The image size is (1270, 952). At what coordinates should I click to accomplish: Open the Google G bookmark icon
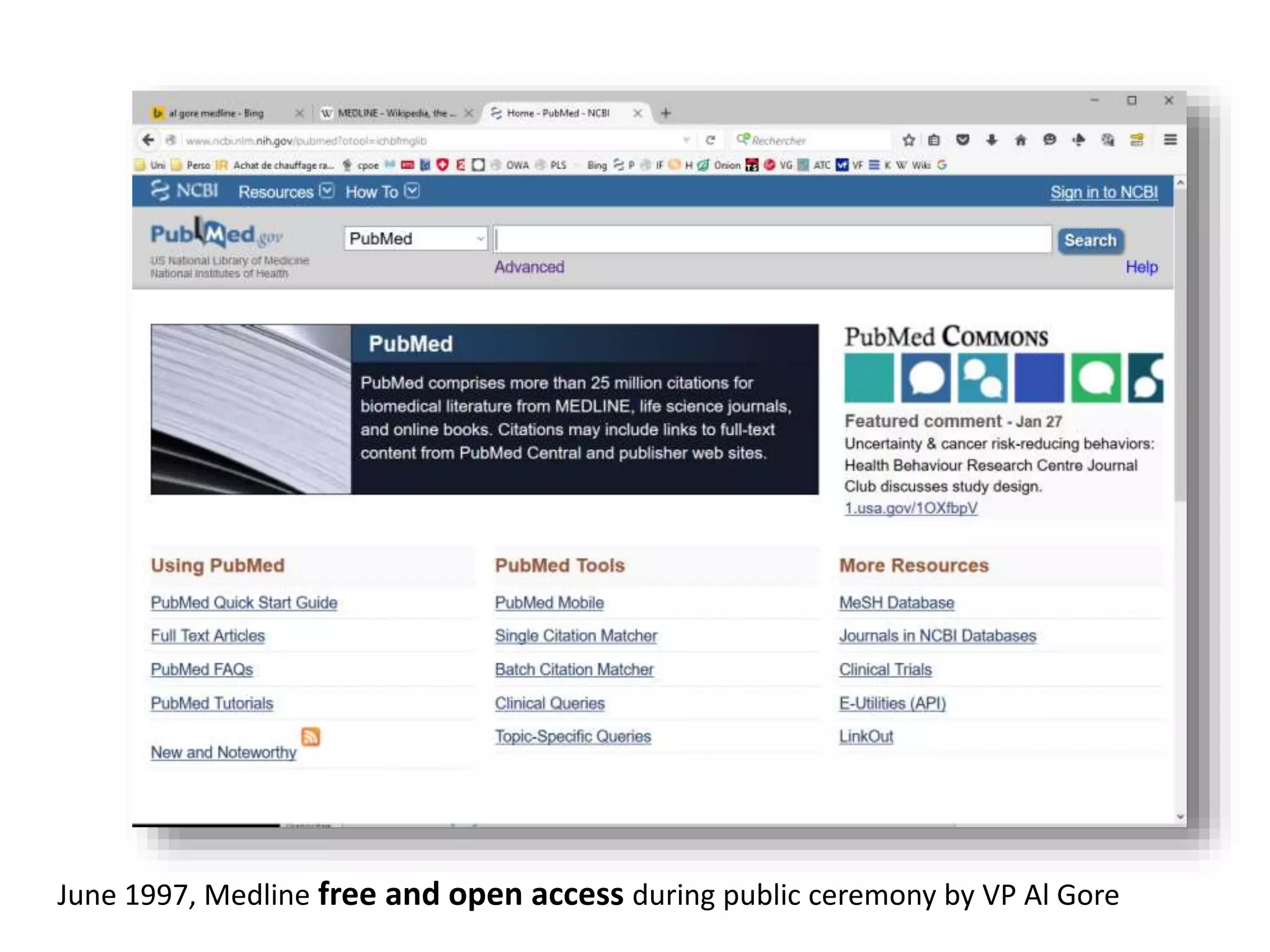coord(942,165)
